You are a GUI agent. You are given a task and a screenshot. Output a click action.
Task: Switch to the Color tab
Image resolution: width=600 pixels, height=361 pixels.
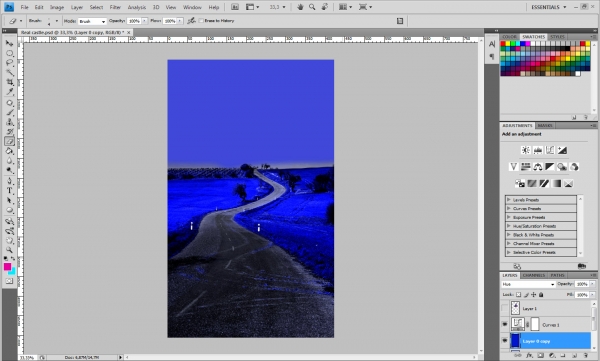click(509, 37)
